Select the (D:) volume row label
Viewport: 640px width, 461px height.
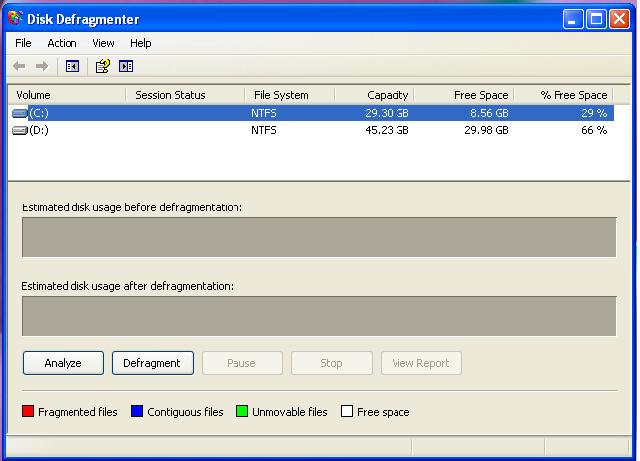pyautogui.click(x=39, y=131)
